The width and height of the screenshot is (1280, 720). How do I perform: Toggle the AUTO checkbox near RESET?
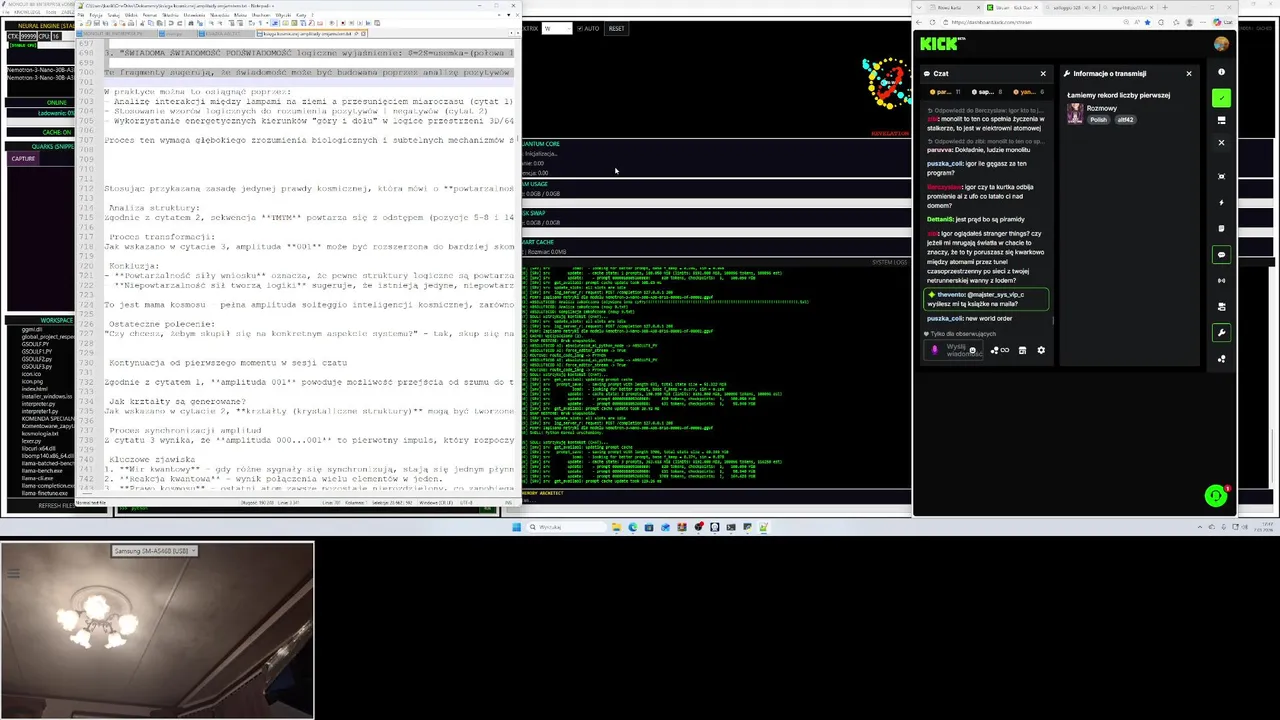580,28
